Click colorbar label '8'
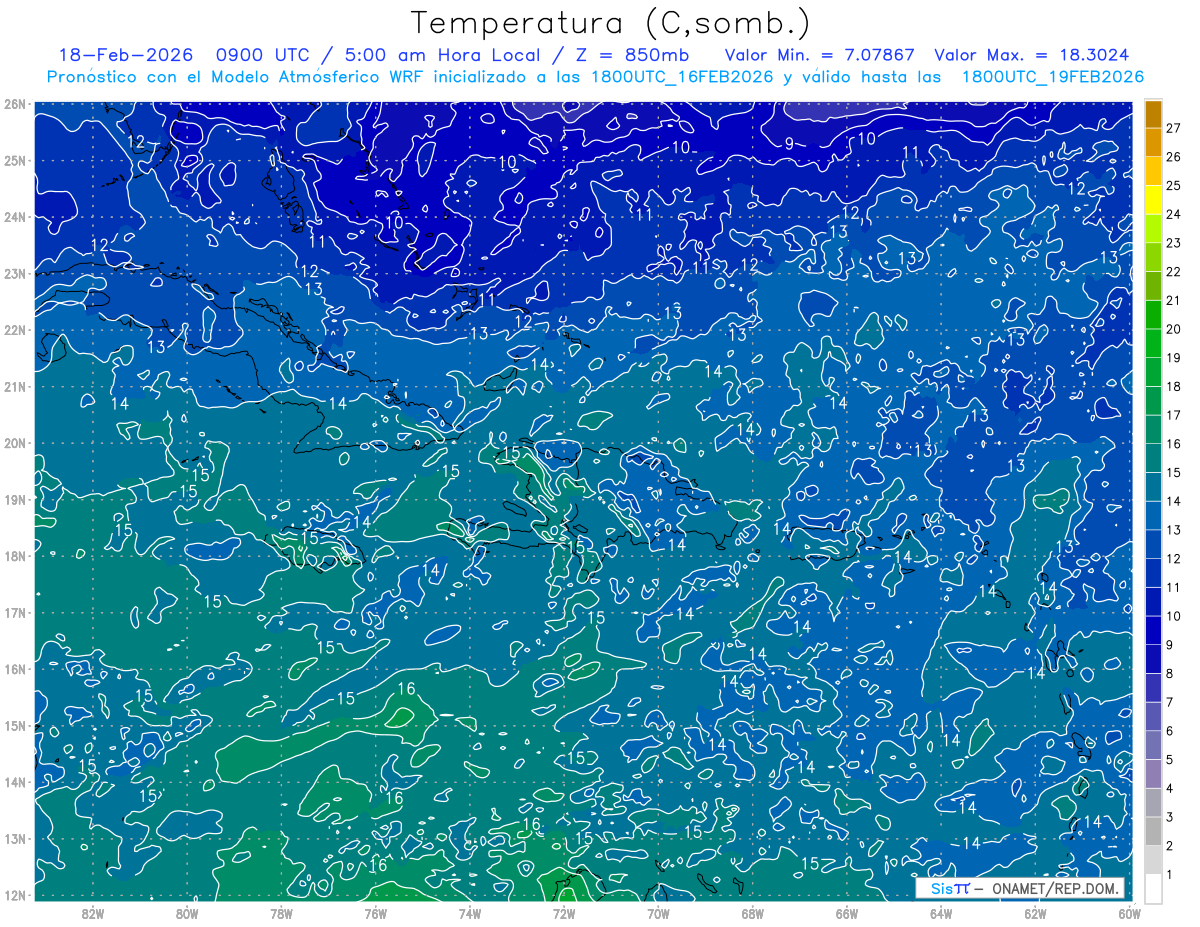Screen dimensions: 1200x927 tap(1169, 674)
